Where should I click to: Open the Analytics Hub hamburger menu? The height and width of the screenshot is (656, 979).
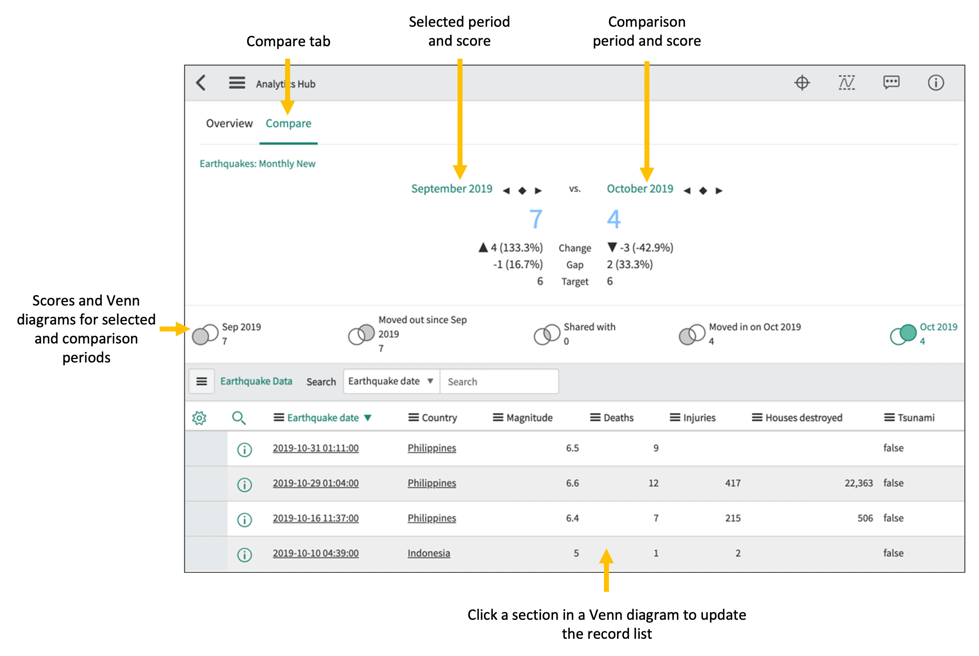(x=236, y=83)
